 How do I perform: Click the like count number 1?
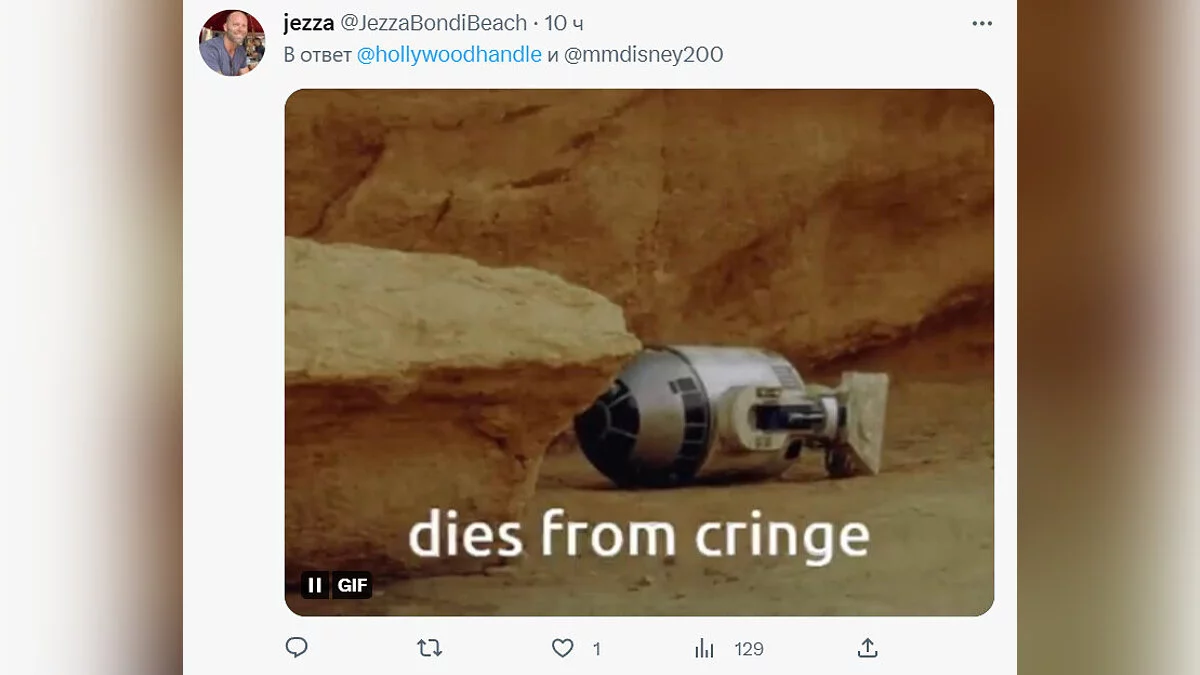597,649
